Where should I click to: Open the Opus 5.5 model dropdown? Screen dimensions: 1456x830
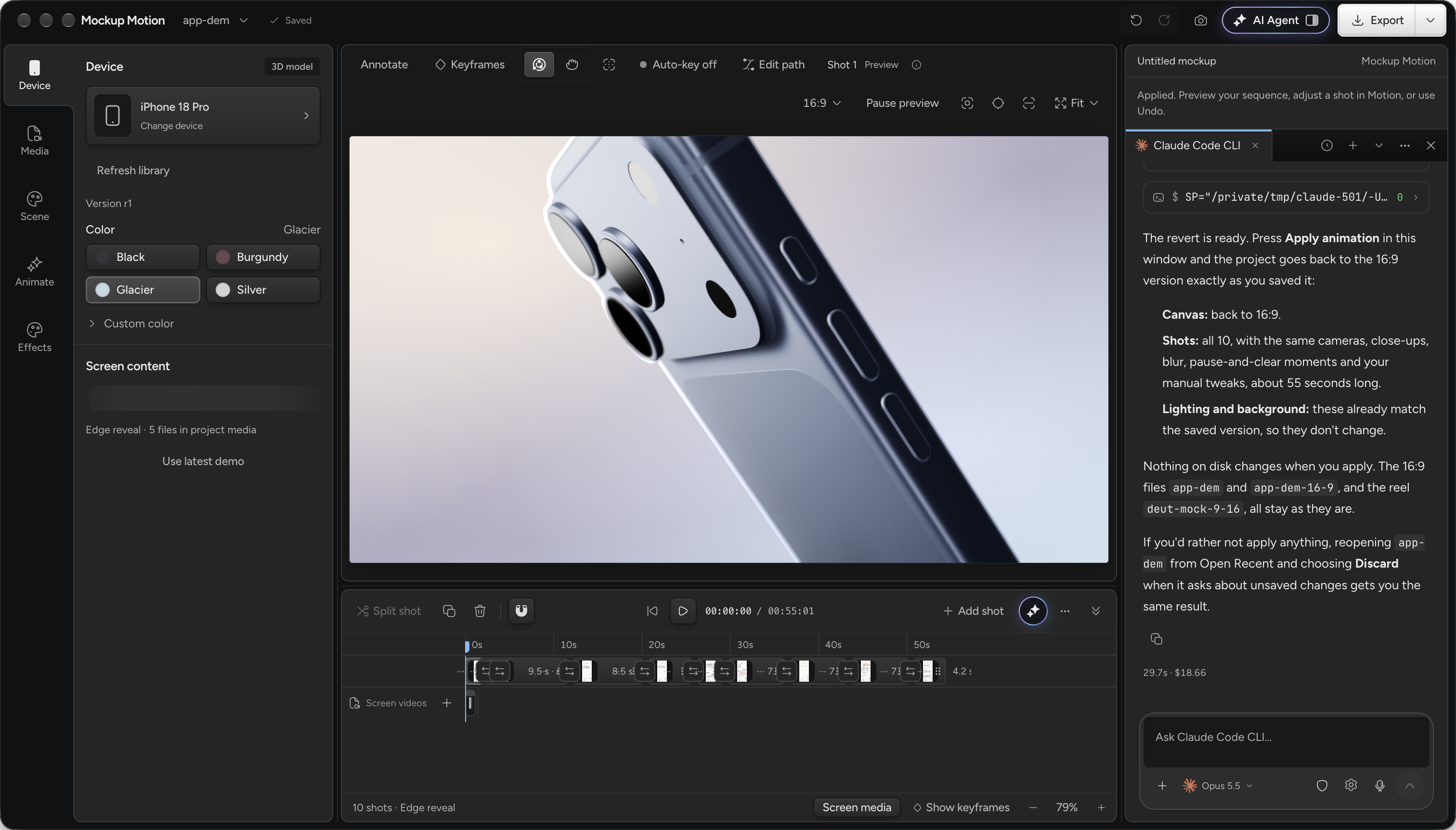point(1217,786)
